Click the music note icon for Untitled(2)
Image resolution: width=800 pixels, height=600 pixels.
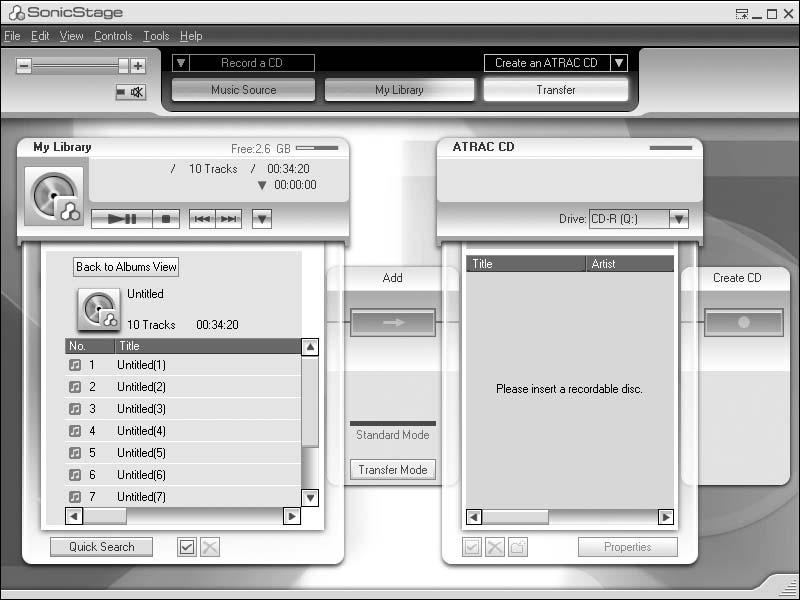click(75, 387)
